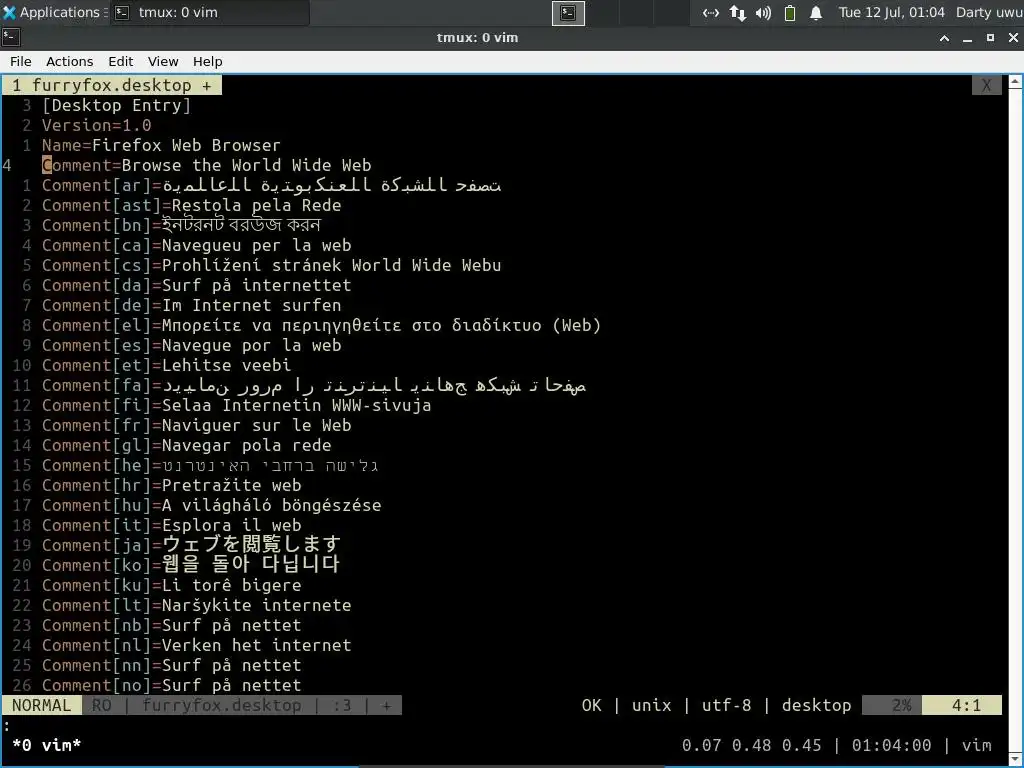The width and height of the screenshot is (1024, 768).
Task: Minimize the tmux terminal window
Action: click(x=967, y=38)
